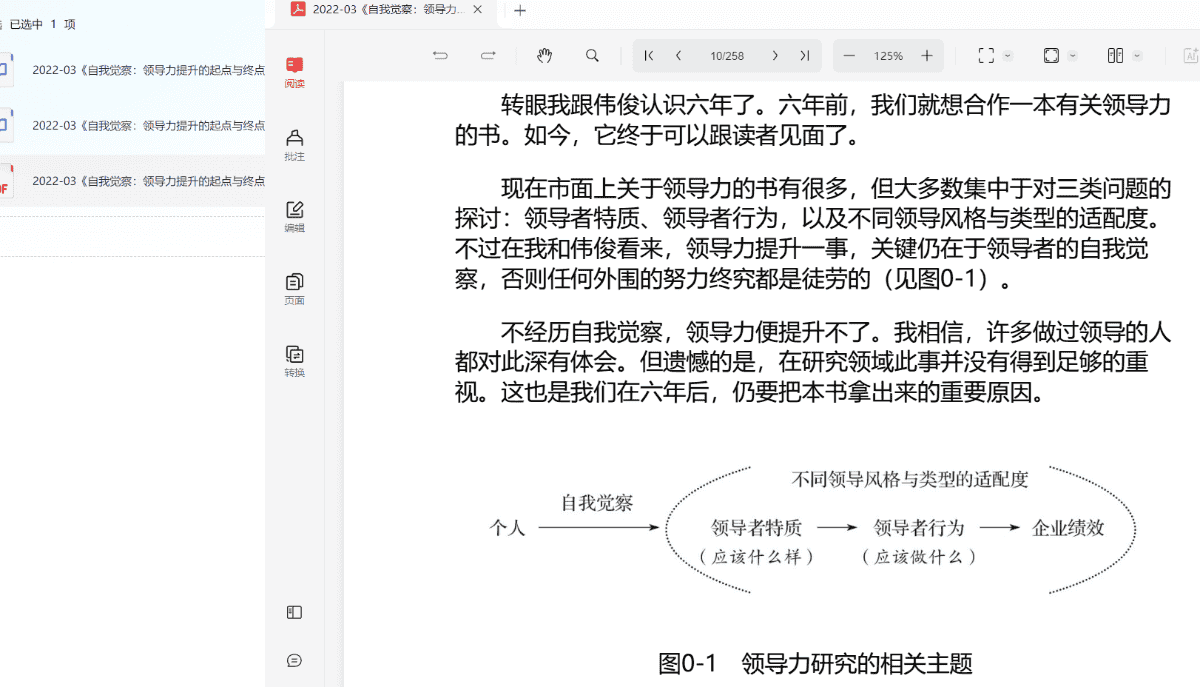Open the comments bubble icon at bottom

294,661
